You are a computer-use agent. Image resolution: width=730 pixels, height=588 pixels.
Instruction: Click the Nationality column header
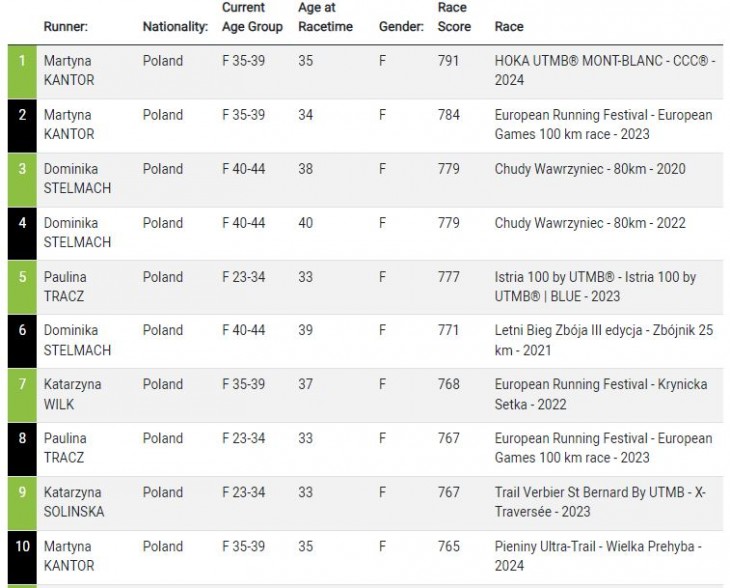click(x=175, y=27)
